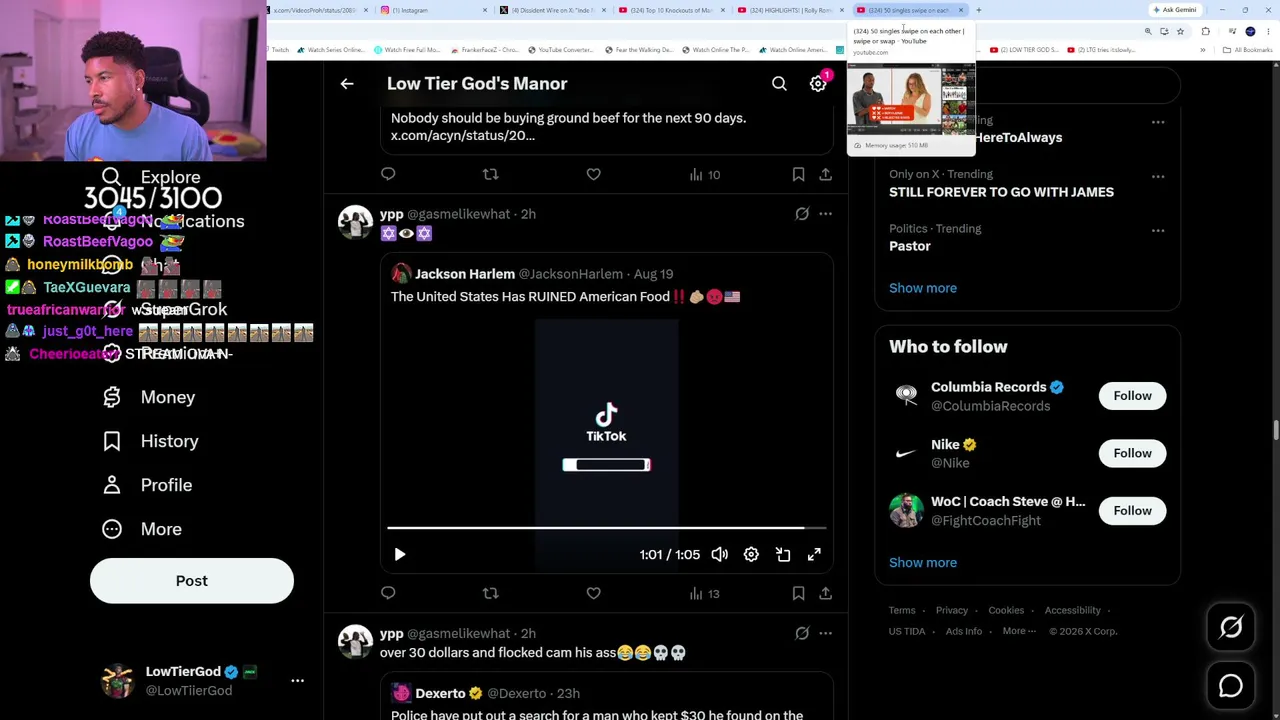1280x720 pixels.
Task: Open more options for the 30 dollars post
Action: coord(825,633)
